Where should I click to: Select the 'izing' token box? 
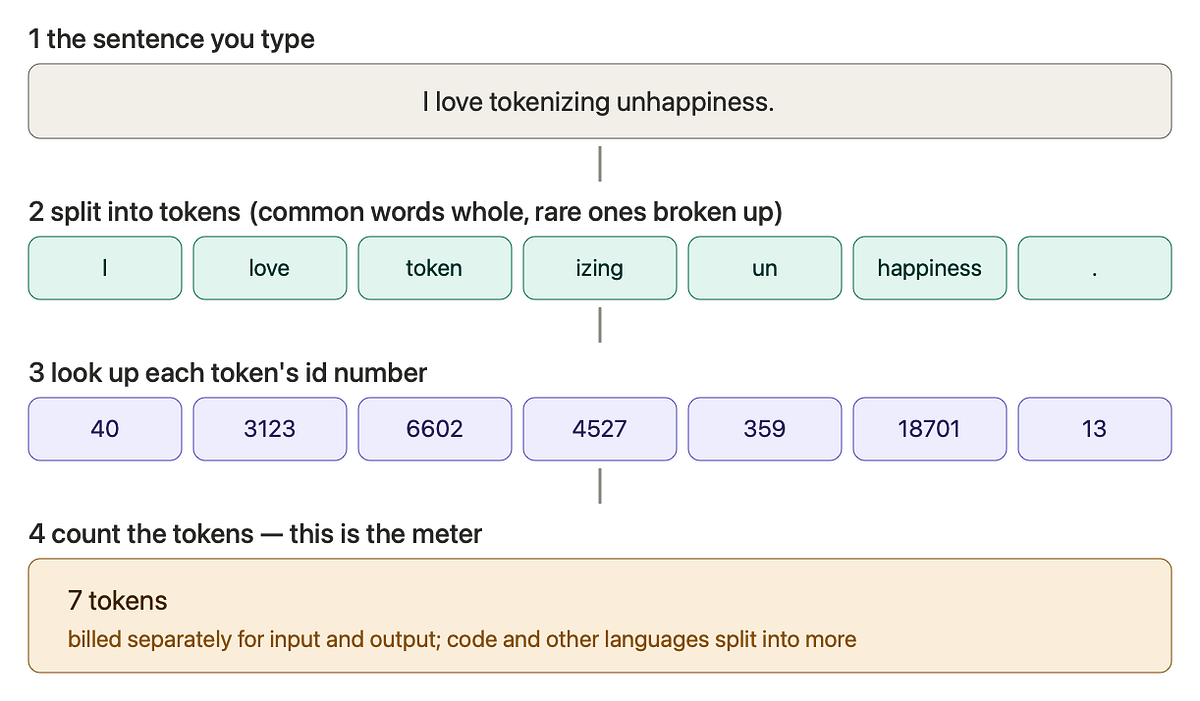coord(600,268)
